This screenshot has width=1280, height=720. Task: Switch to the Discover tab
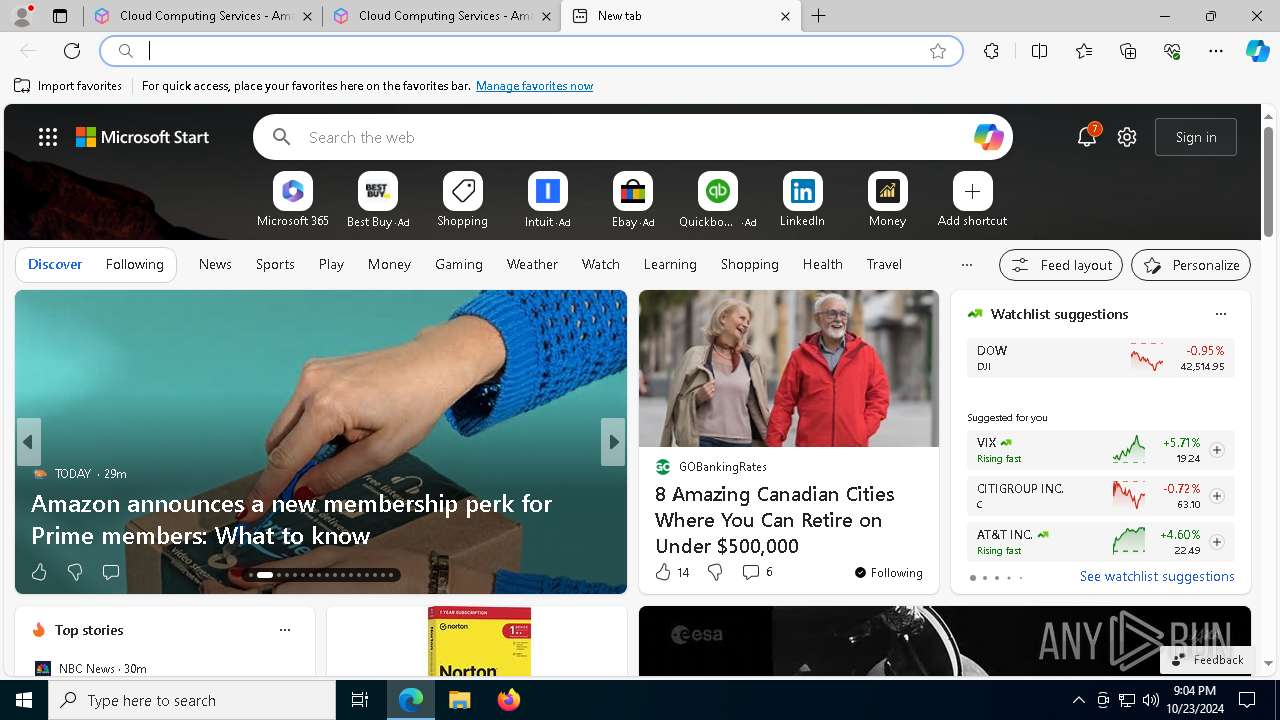[x=55, y=264]
